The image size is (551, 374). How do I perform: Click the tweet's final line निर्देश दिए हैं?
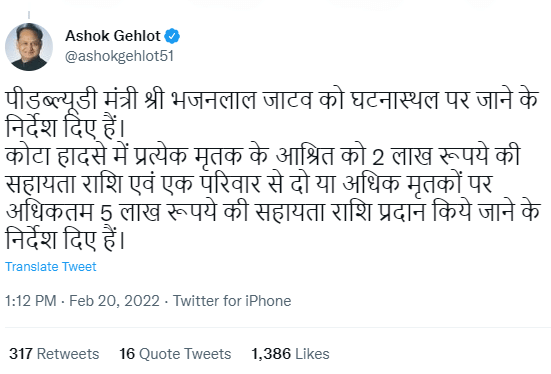[x=65, y=240]
